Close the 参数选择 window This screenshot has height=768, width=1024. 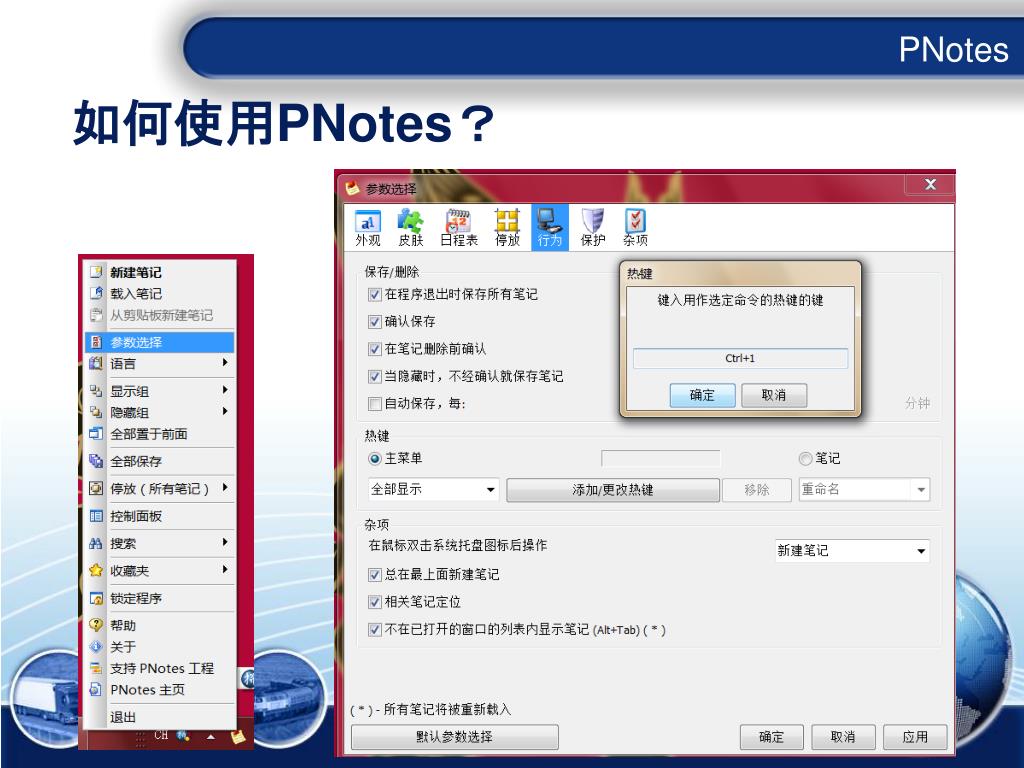pos(930,185)
